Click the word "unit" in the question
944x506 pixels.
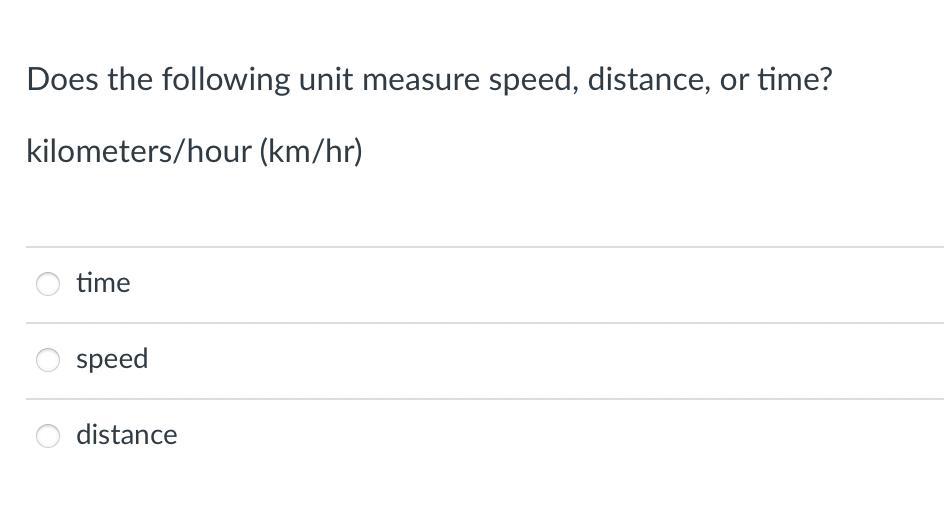pyautogui.click(x=326, y=80)
